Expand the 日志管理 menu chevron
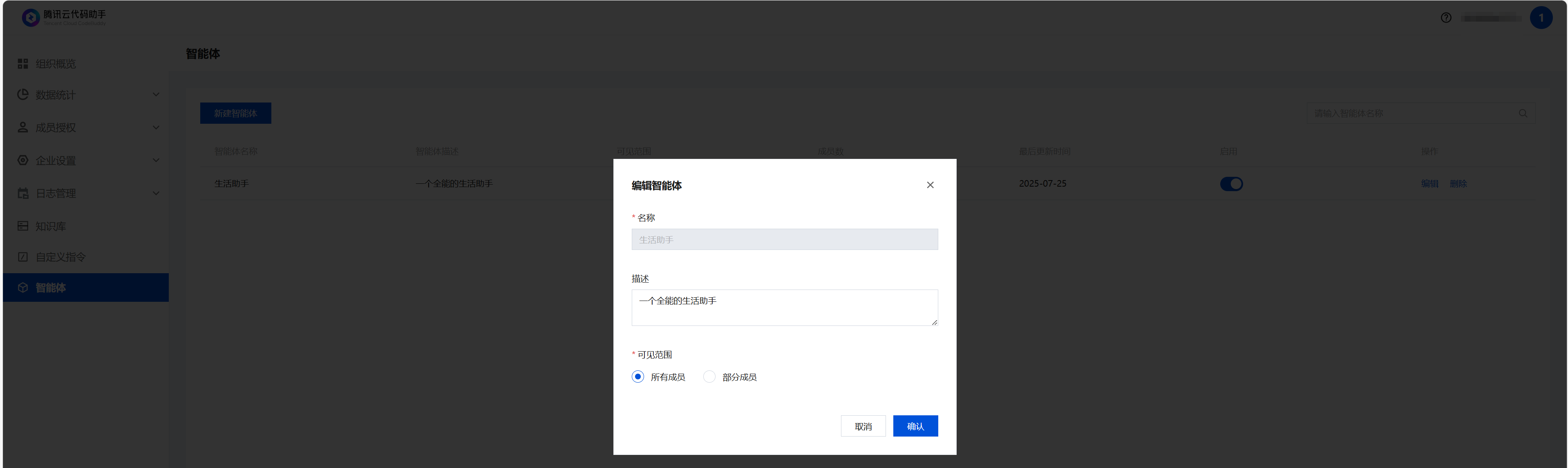 click(x=156, y=193)
